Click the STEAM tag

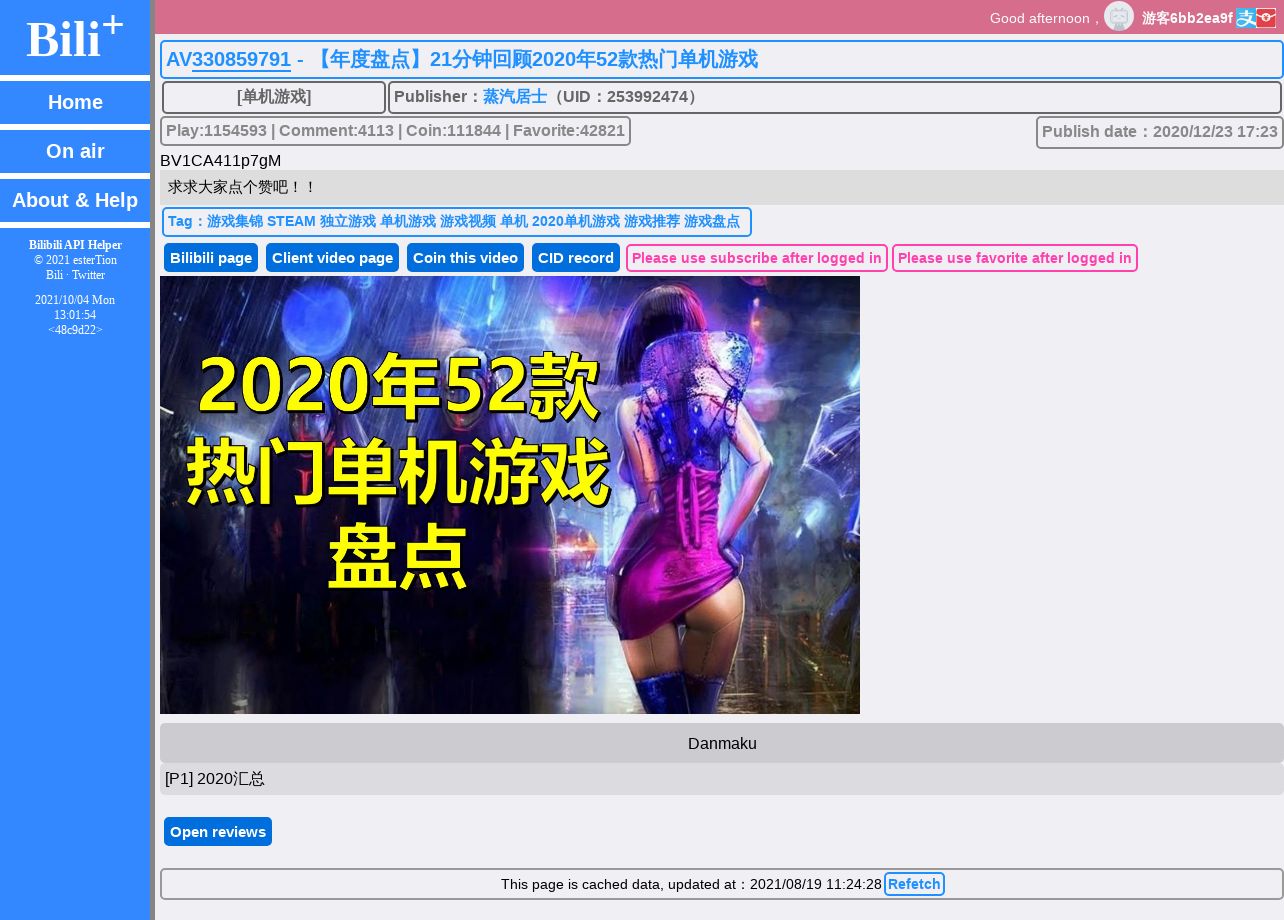[x=291, y=221]
